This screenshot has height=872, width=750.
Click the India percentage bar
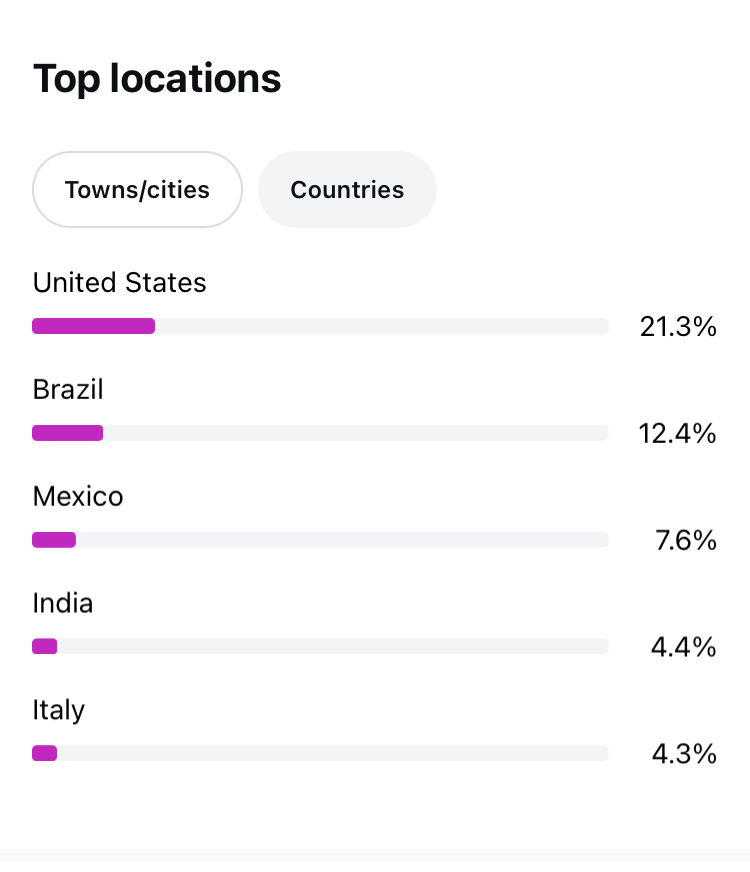pyautogui.click(x=320, y=647)
